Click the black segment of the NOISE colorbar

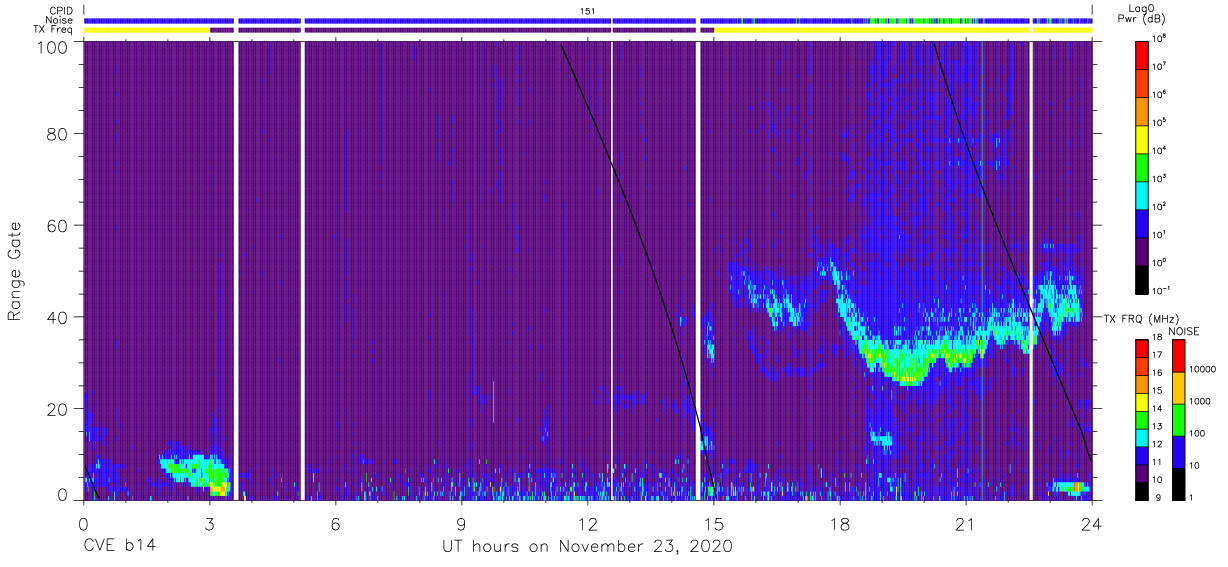click(x=1179, y=484)
